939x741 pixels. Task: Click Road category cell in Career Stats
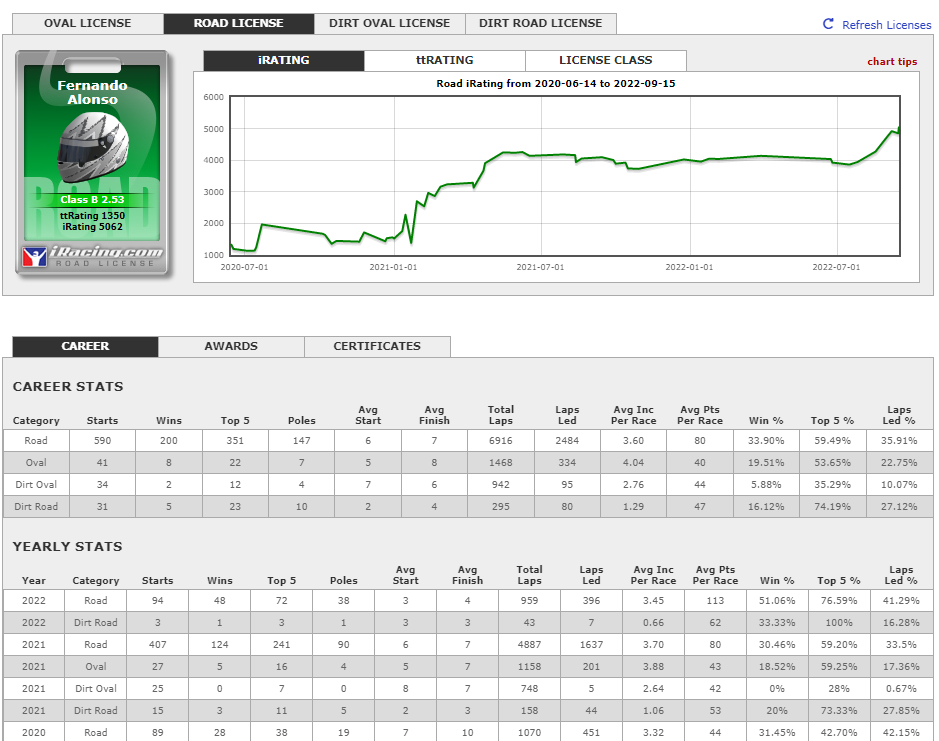[36, 441]
